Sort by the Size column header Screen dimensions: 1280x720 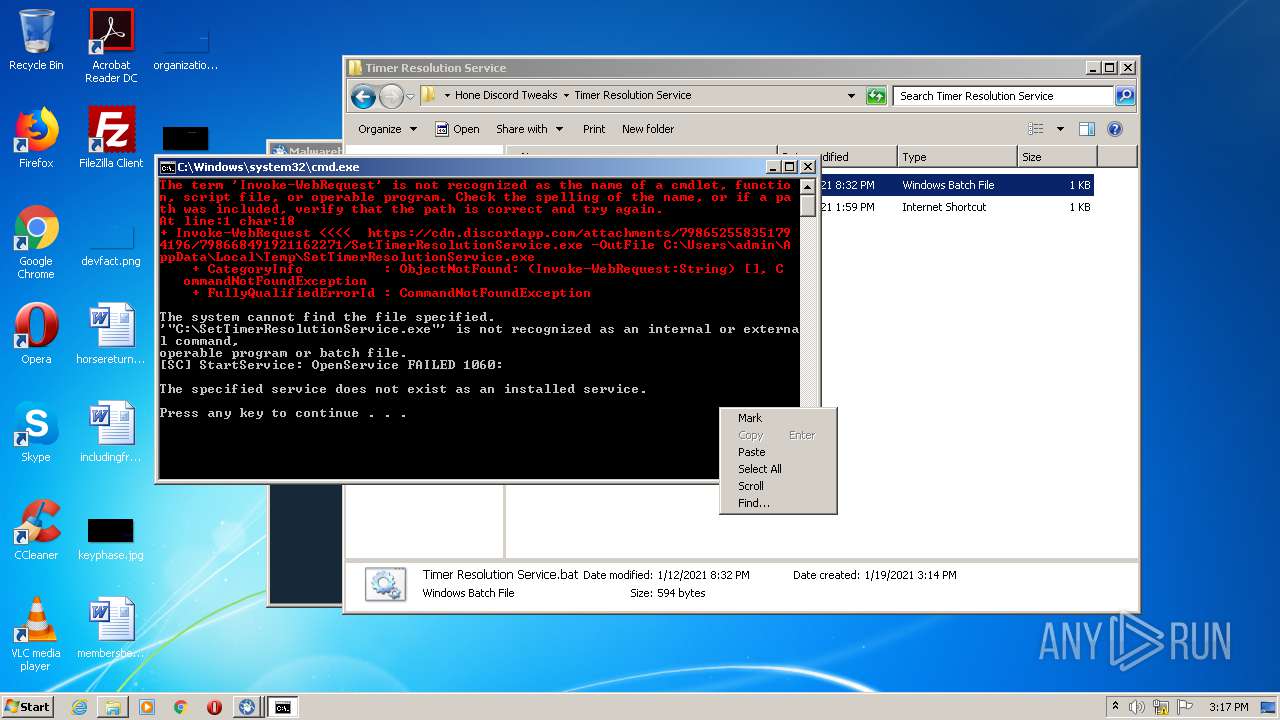tap(1057, 157)
